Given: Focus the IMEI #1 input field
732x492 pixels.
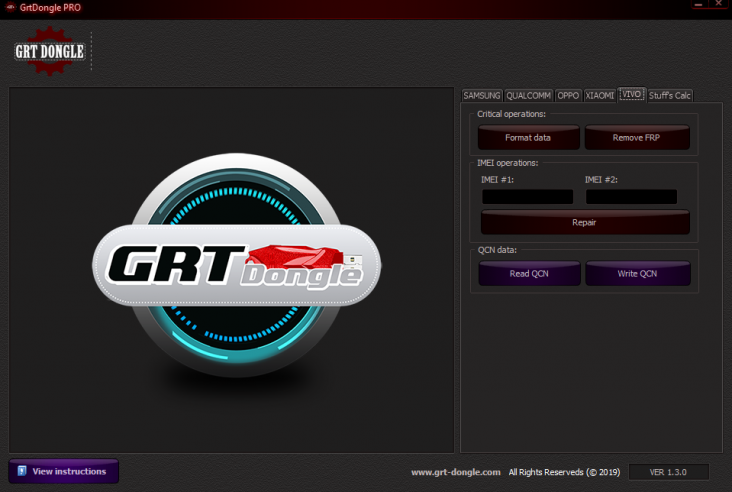Looking at the screenshot, I should coord(528,197).
